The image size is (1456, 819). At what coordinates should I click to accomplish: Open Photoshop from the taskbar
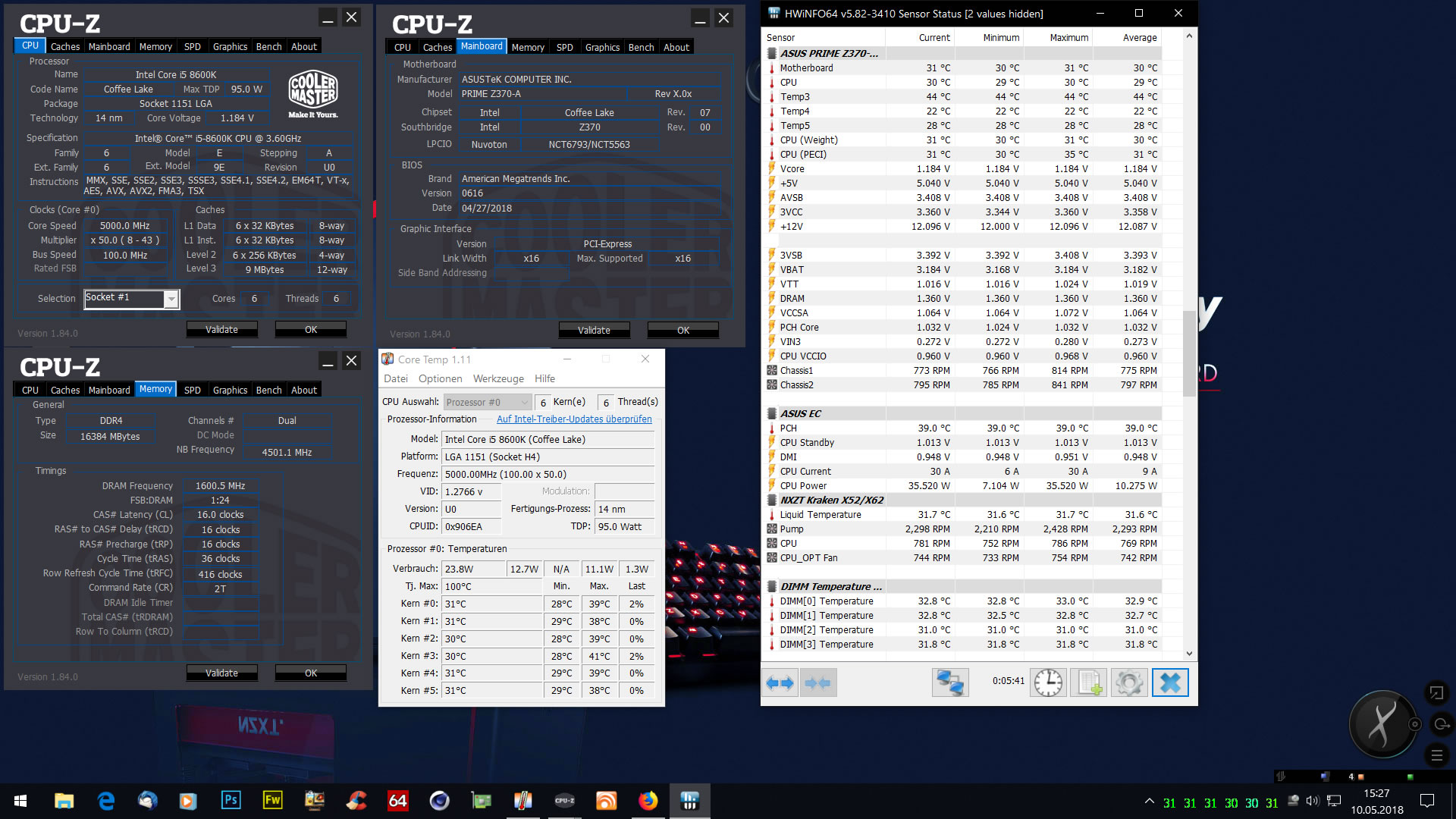coord(231,801)
